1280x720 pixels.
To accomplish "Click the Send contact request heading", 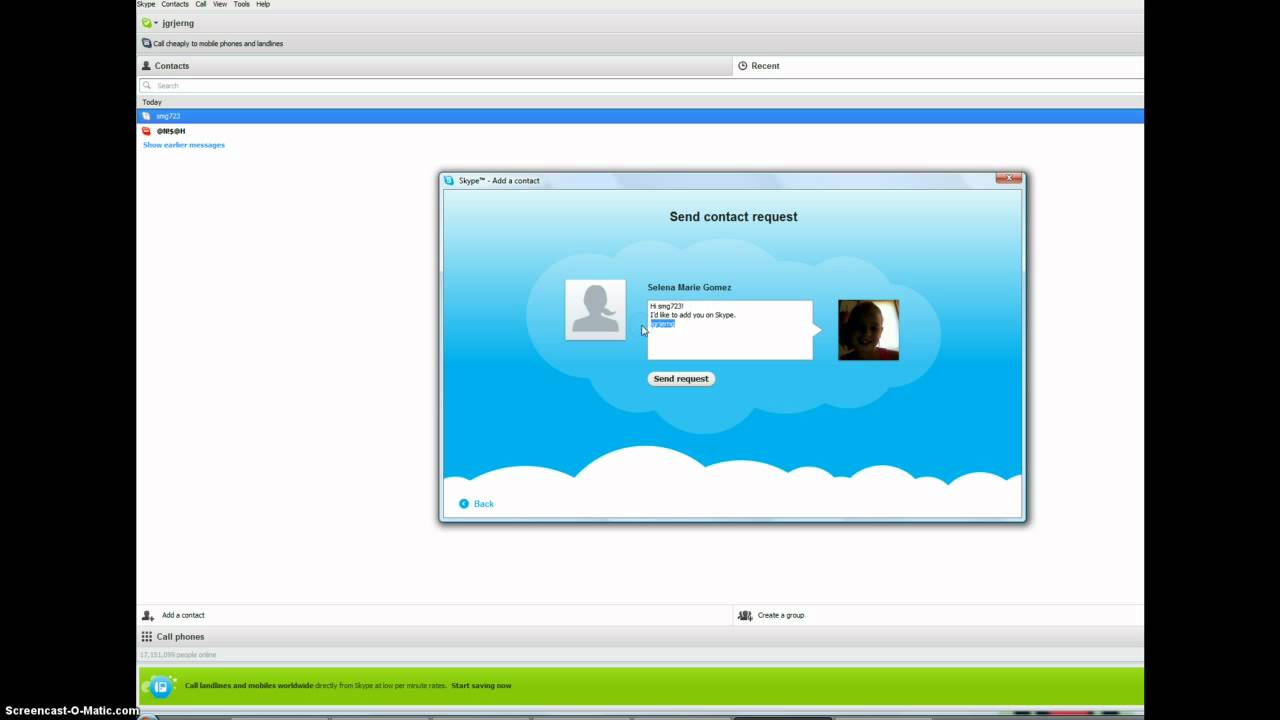I will [x=733, y=217].
